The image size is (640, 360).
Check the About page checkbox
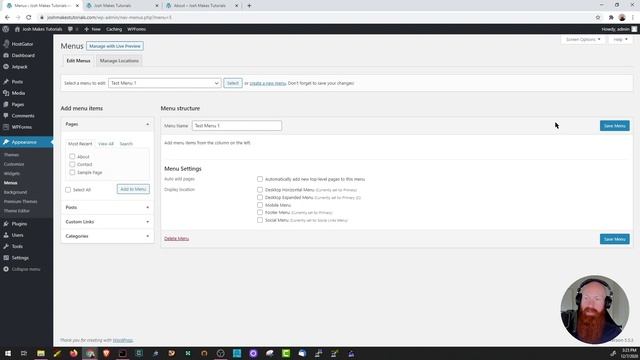(x=72, y=156)
